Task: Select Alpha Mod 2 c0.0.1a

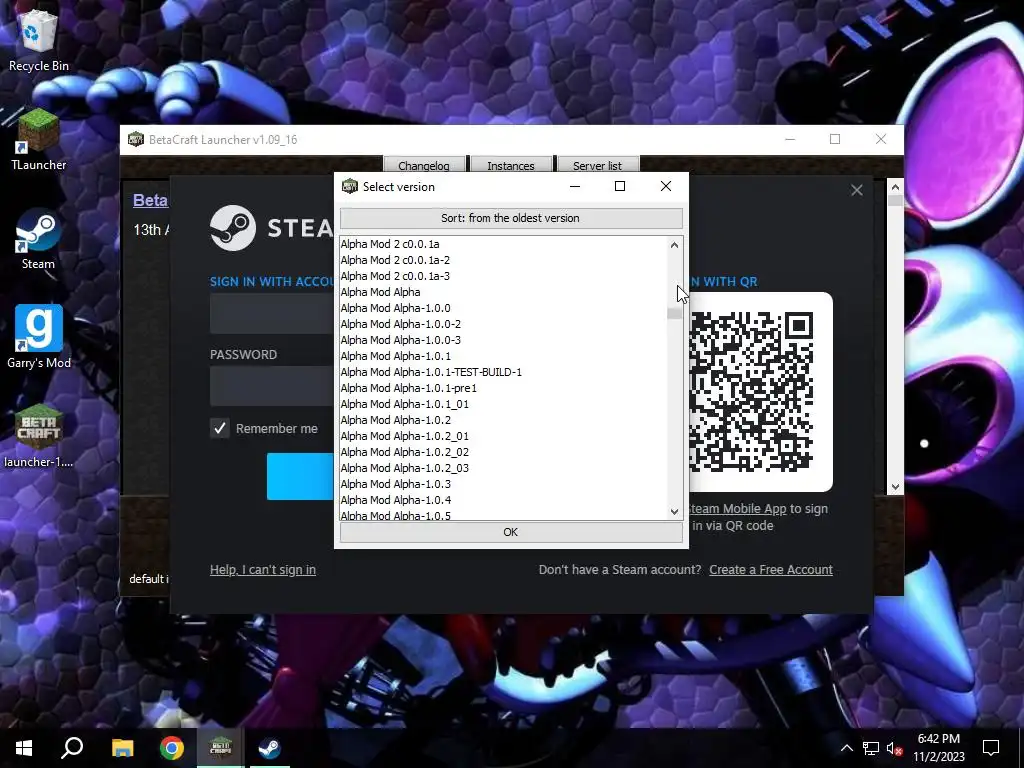Action: point(503,244)
